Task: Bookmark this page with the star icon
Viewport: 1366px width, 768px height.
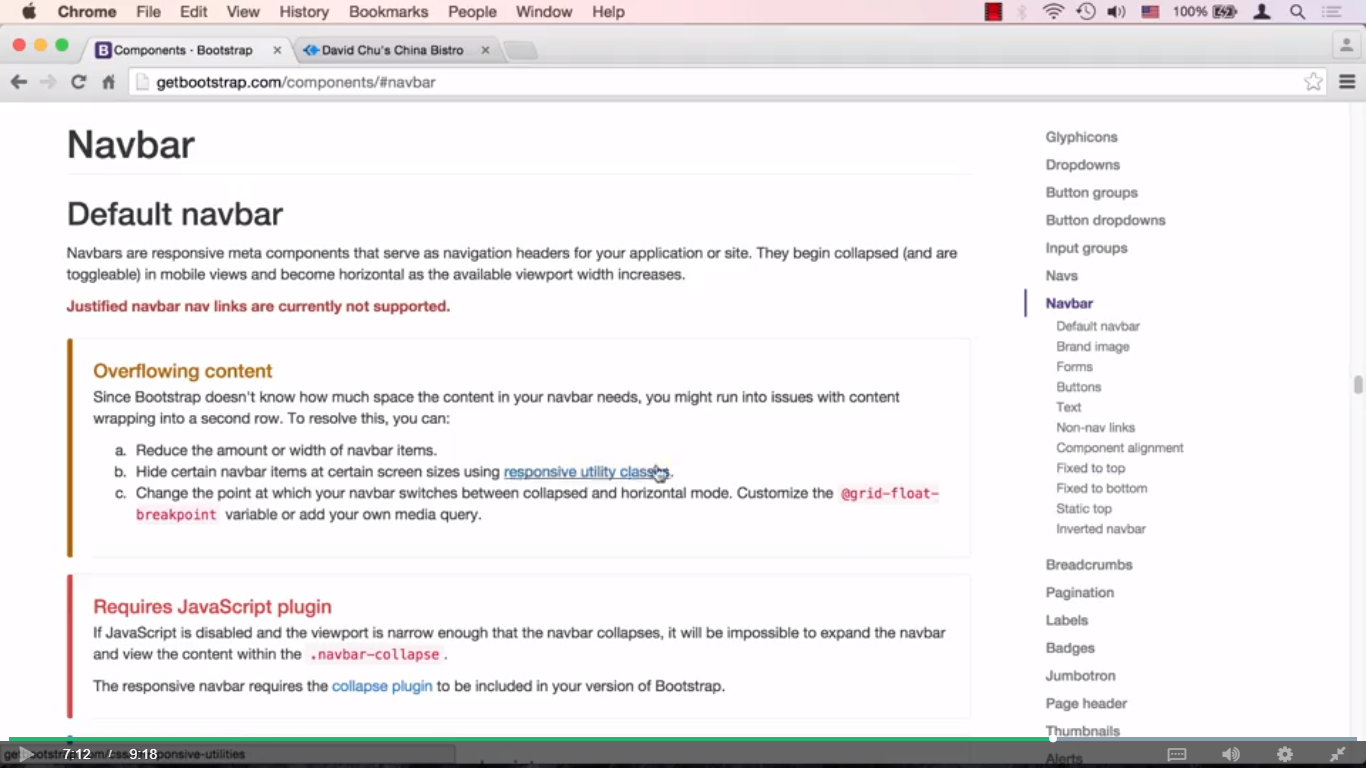Action: pos(1313,82)
